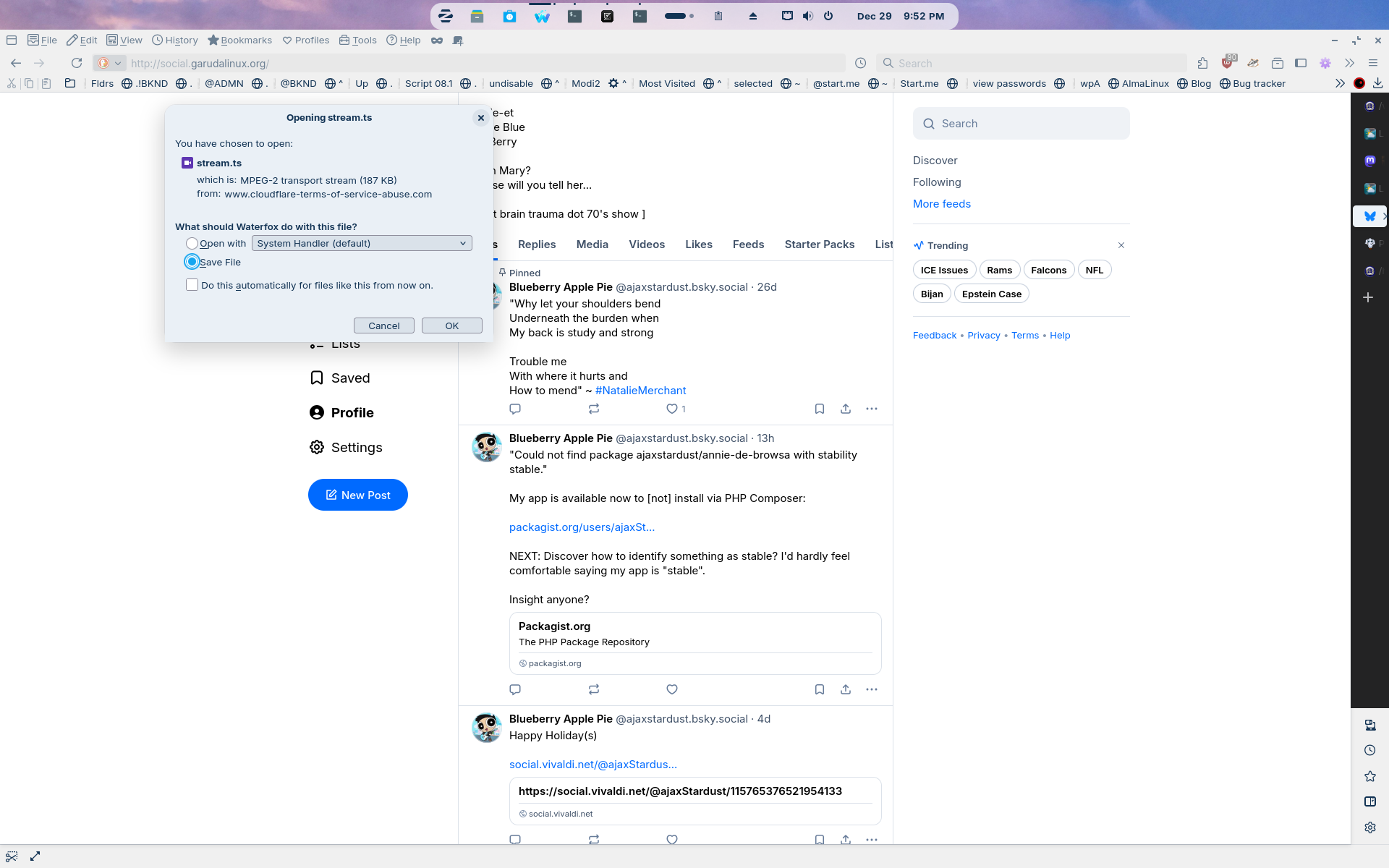
Task: Open the Bookmarks menu
Action: point(239,40)
